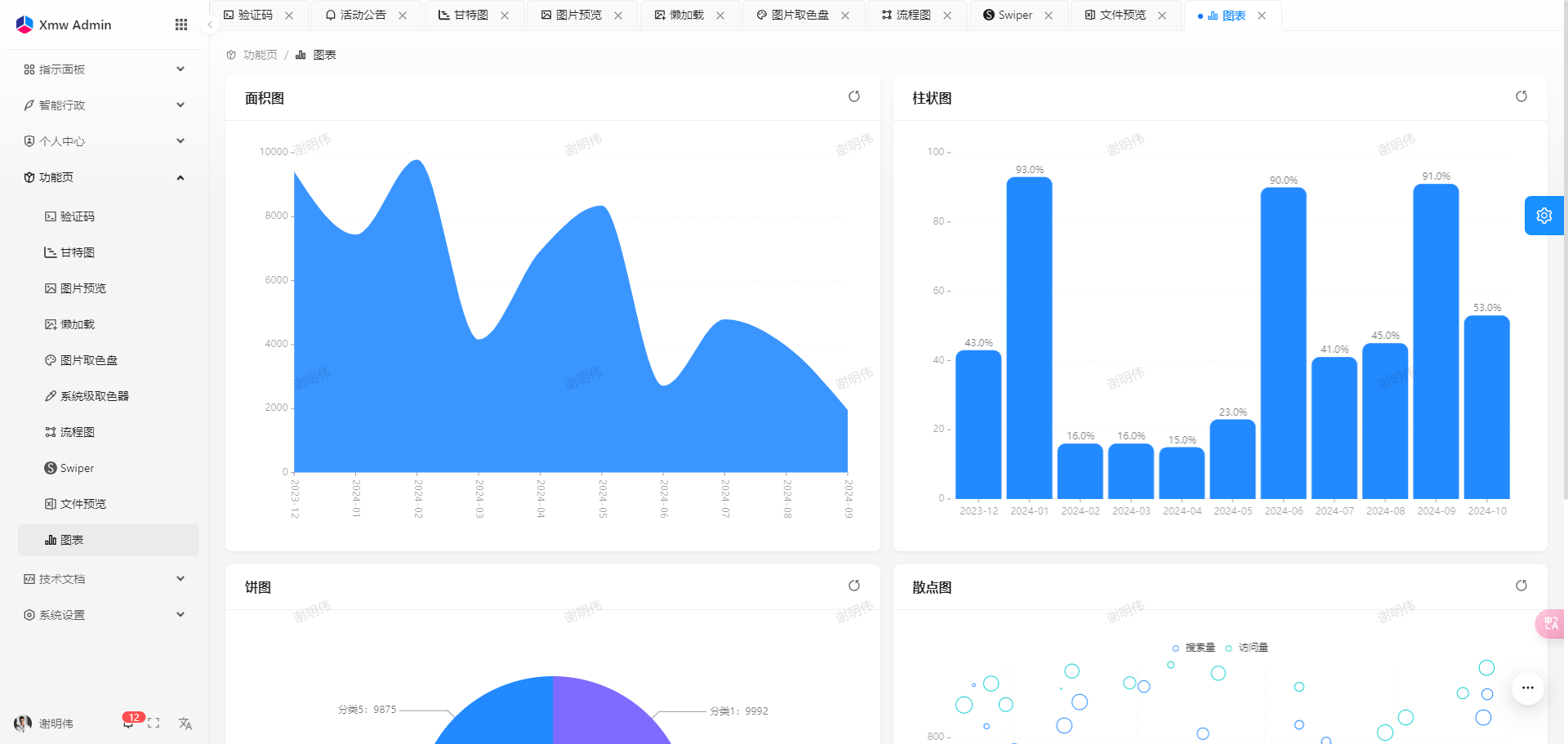
Task: Expand the 系统设置 menu
Action: 105,615
